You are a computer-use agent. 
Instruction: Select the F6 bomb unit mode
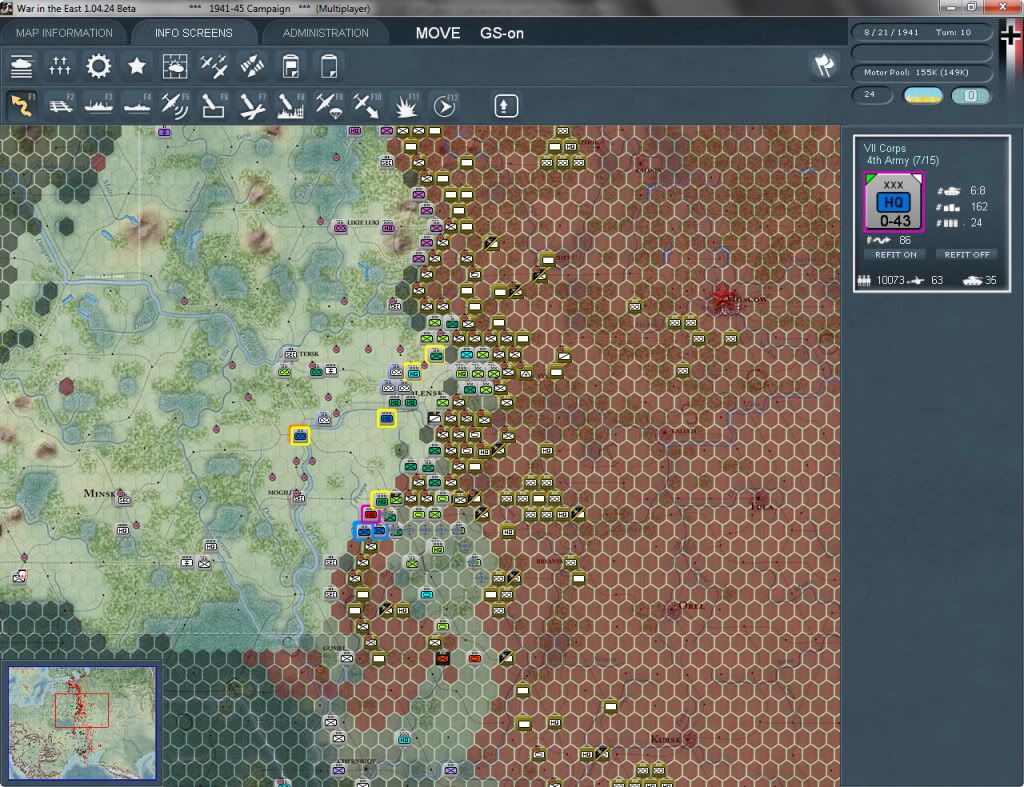pyautogui.click(x=214, y=105)
